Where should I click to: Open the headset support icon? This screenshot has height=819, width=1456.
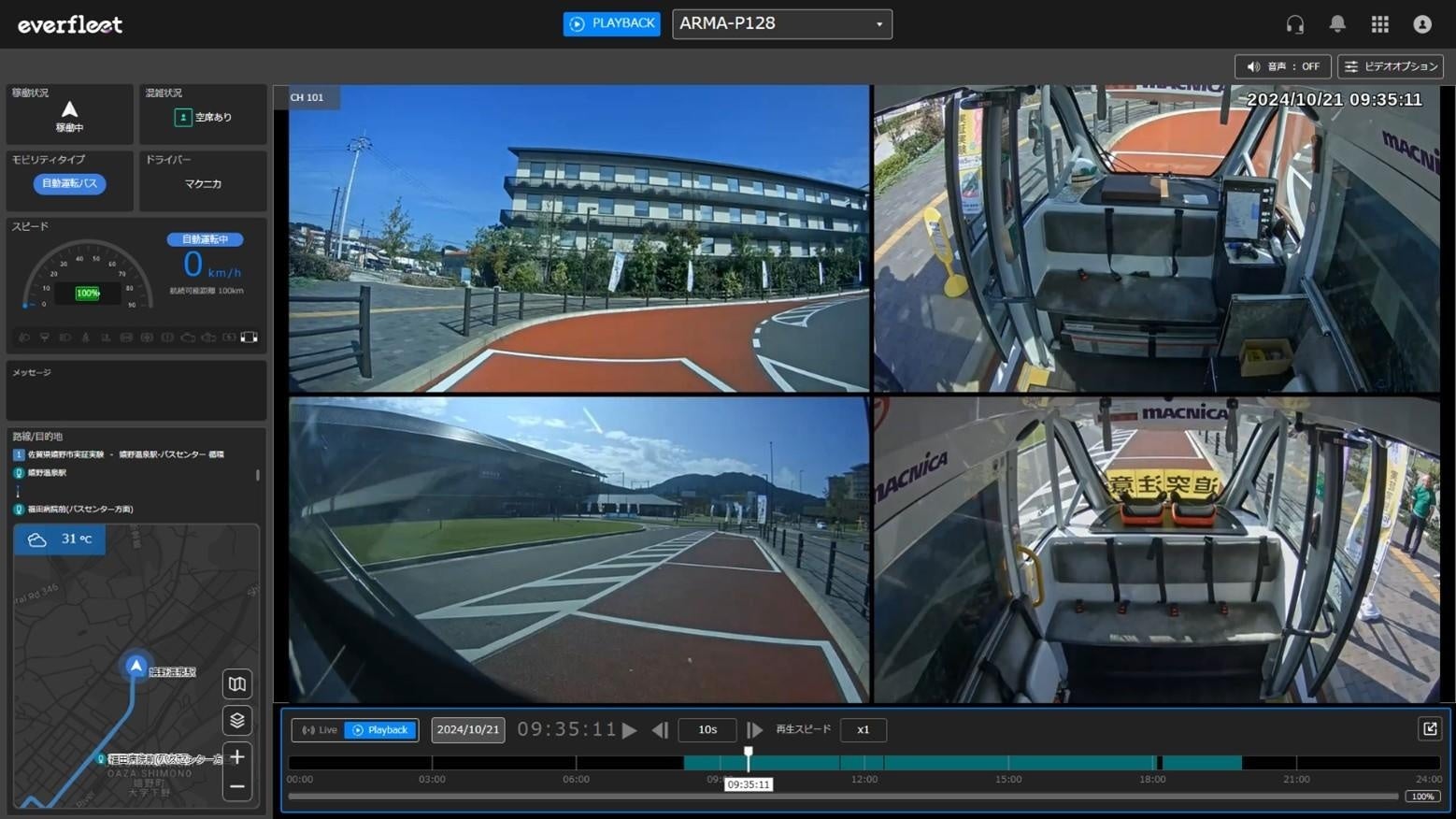[1294, 24]
